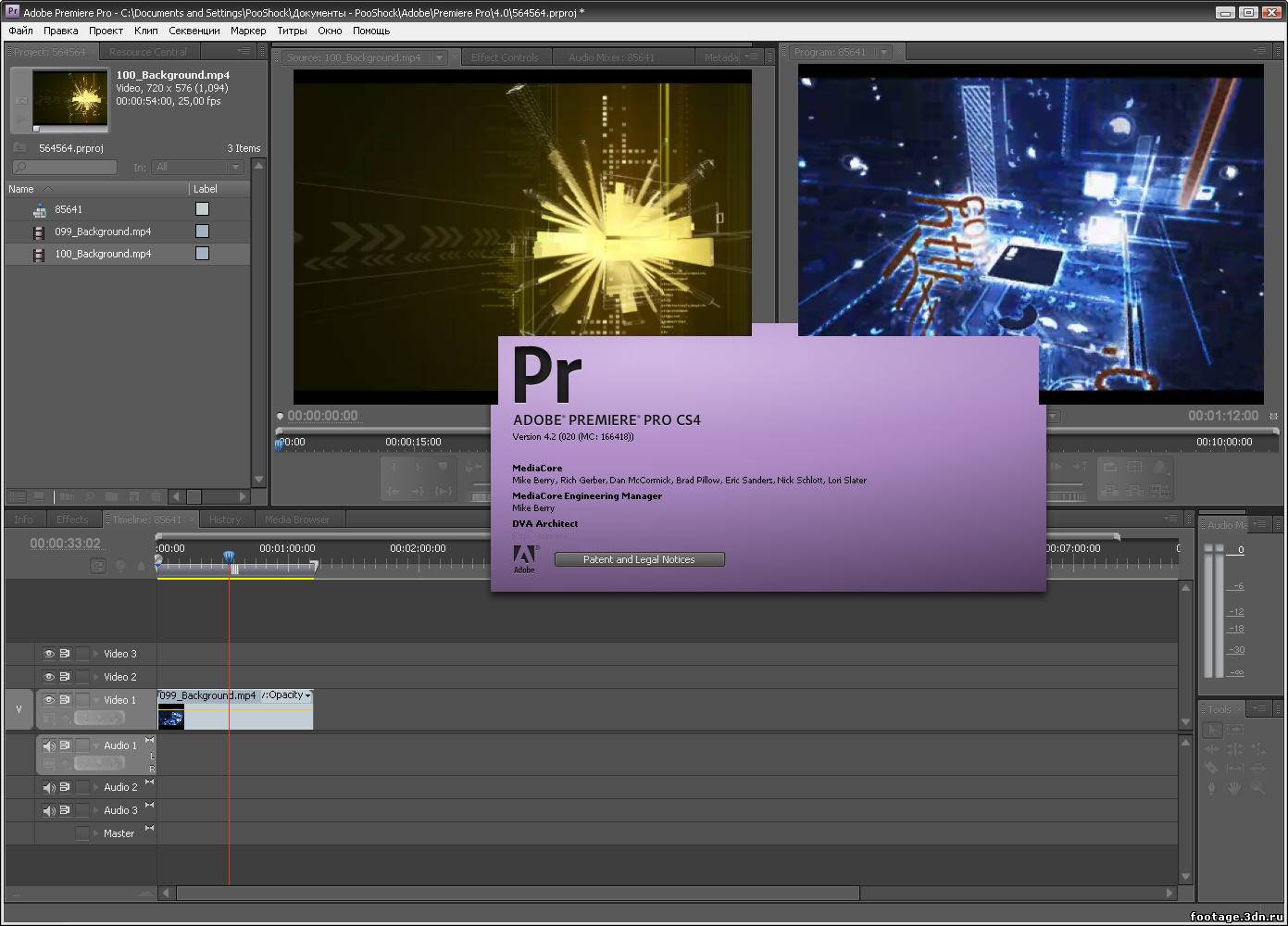Select the Rolling Edit tool
Screen dimensions: 1288x926
1235,748
